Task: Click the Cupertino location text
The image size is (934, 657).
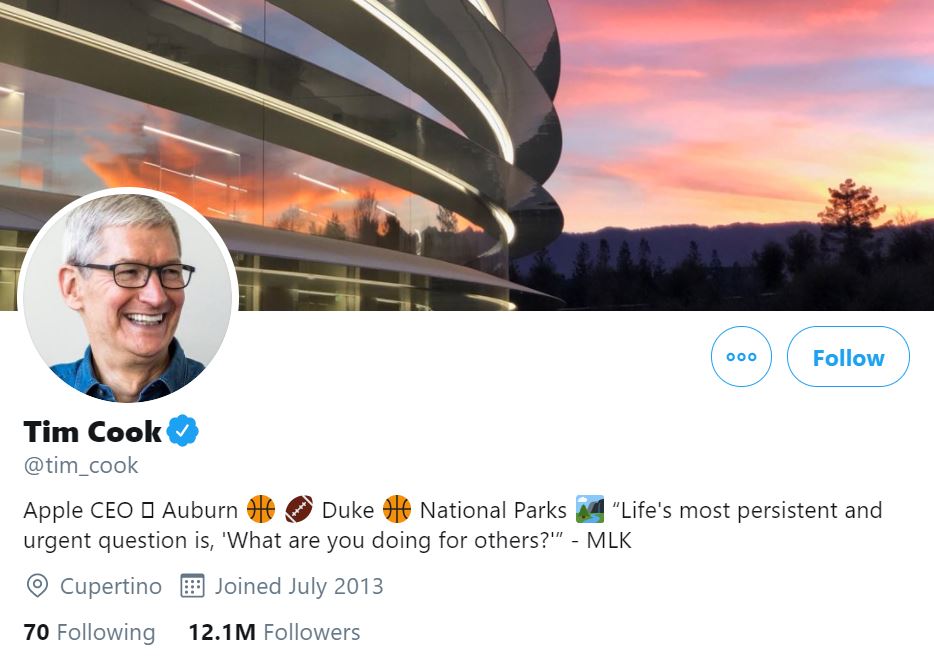Action: [x=110, y=586]
